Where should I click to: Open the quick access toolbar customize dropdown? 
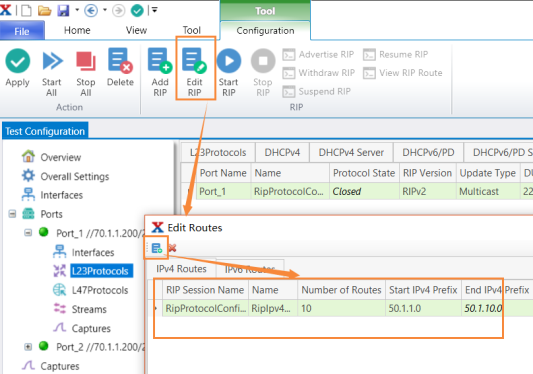[x=155, y=11]
